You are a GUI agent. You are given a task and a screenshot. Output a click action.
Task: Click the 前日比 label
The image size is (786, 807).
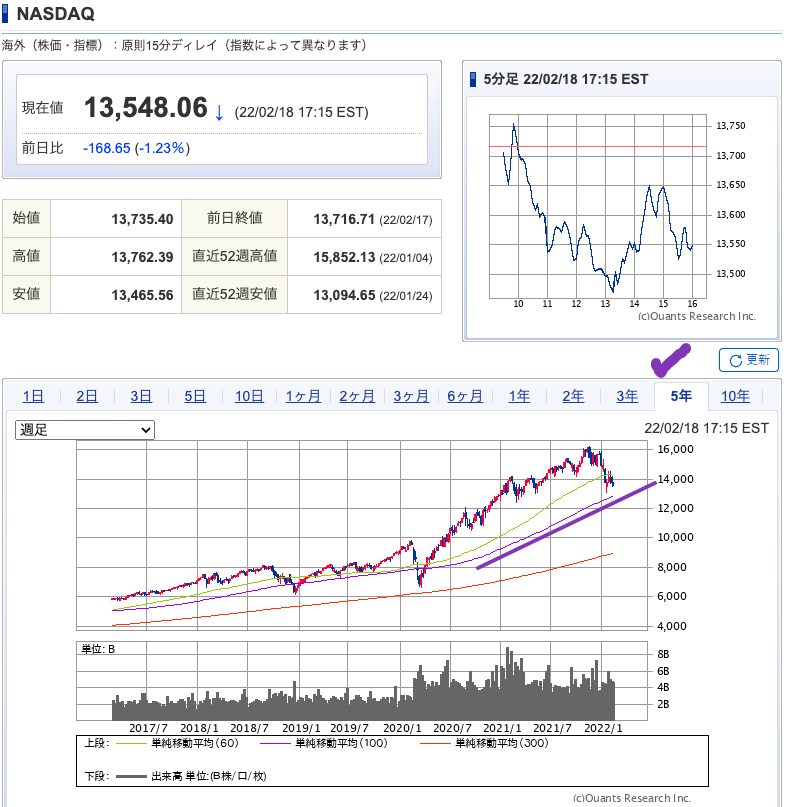pyautogui.click(x=42, y=148)
